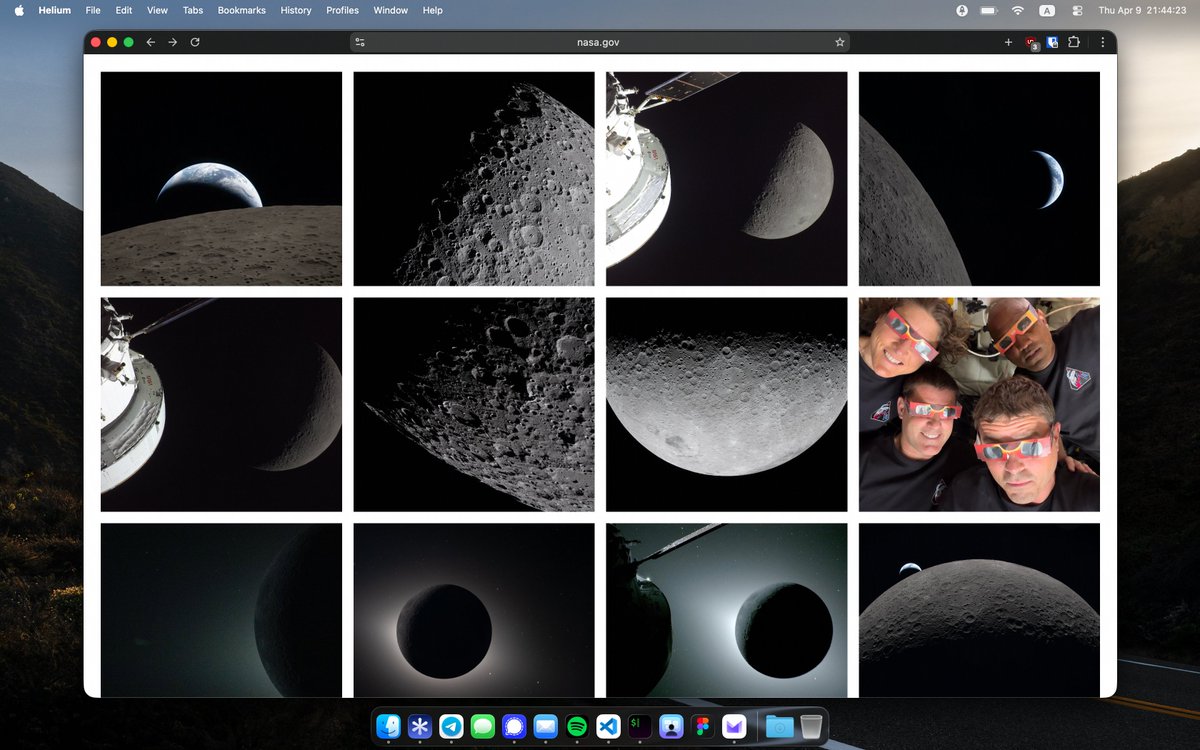Open the crew wearing eclipse glasses photo
Viewport: 1200px width, 750px height.
pyautogui.click(x=979, y=405)
